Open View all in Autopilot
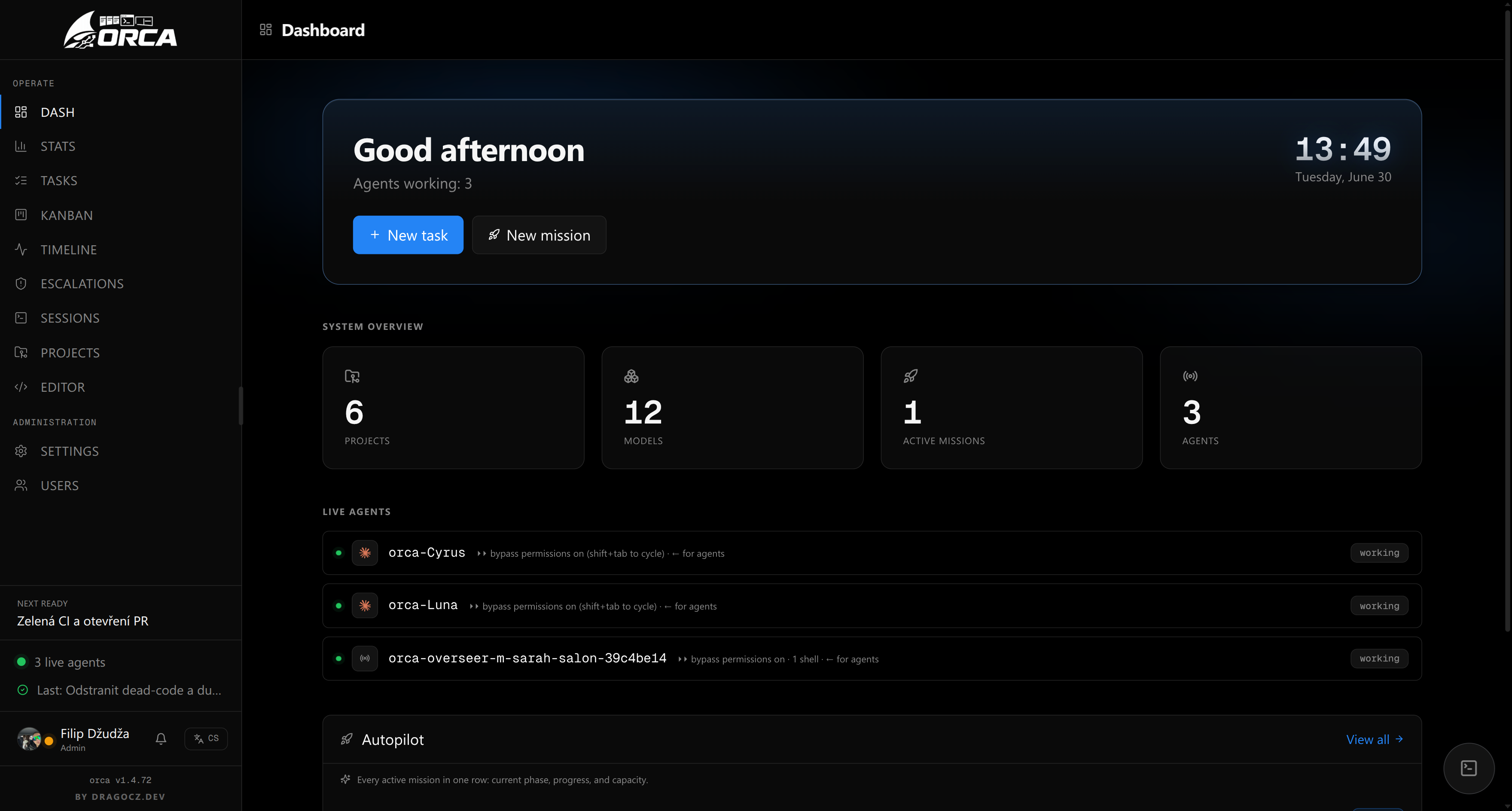1512x811 pixels. point(1375,739)
